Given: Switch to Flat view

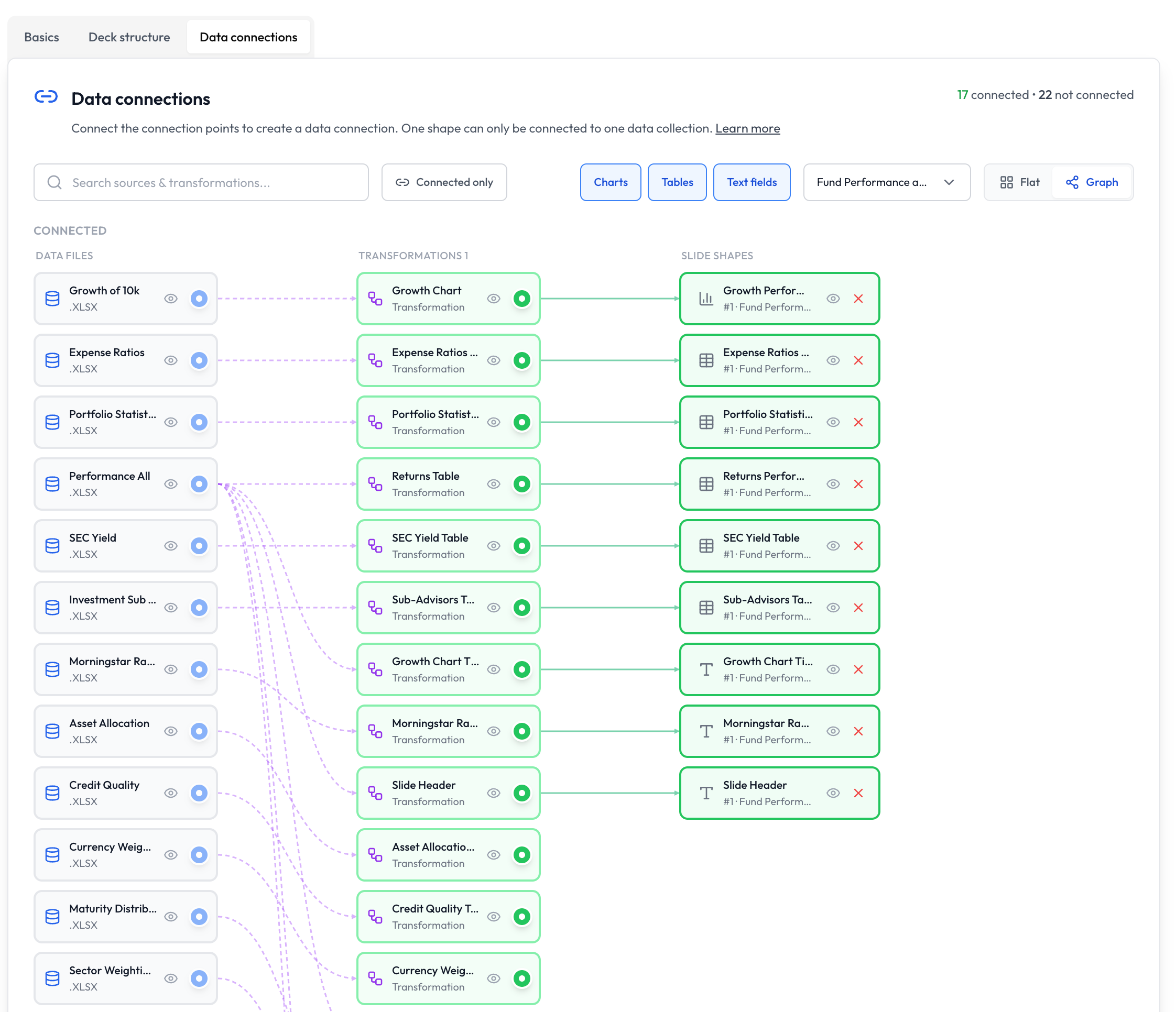Looking at the screenshot, I should click(1020, 182).
